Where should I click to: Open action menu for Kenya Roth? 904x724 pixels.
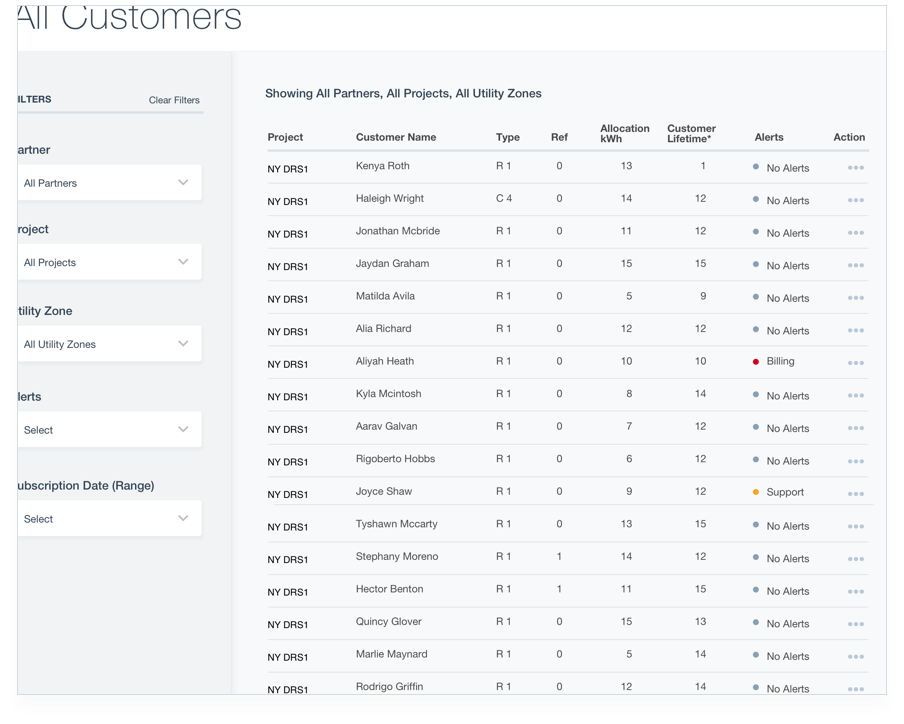pos(855,168)
